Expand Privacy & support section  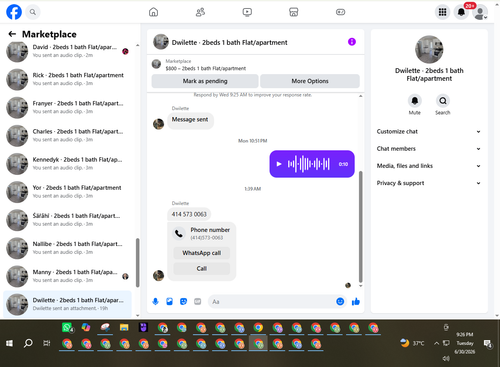tap(429, 183)
